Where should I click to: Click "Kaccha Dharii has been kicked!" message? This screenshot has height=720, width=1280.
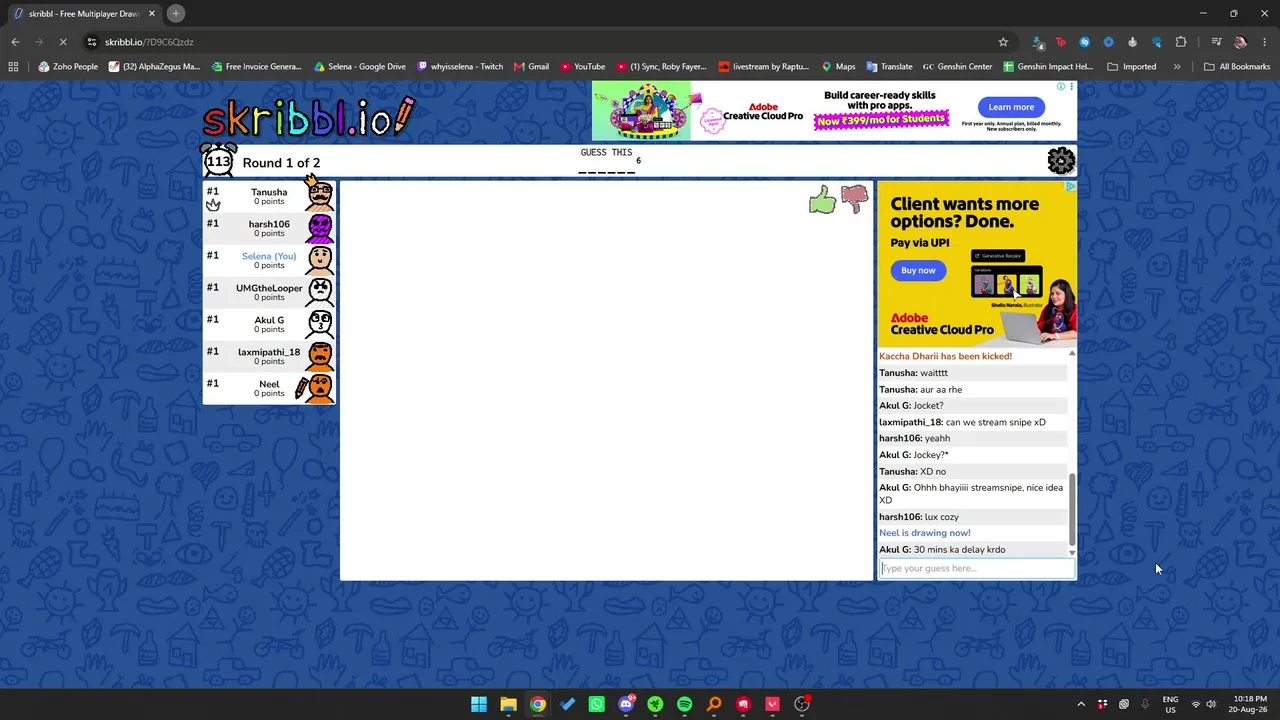946,356
